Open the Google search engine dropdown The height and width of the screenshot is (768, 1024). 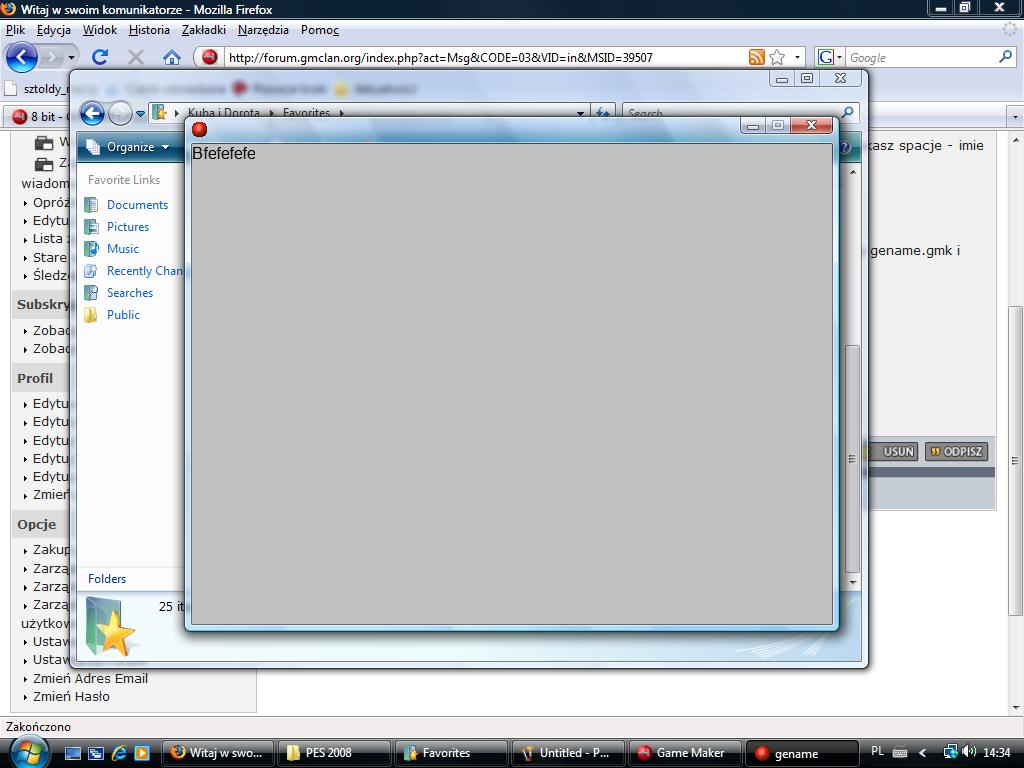[x=830, y=57]
